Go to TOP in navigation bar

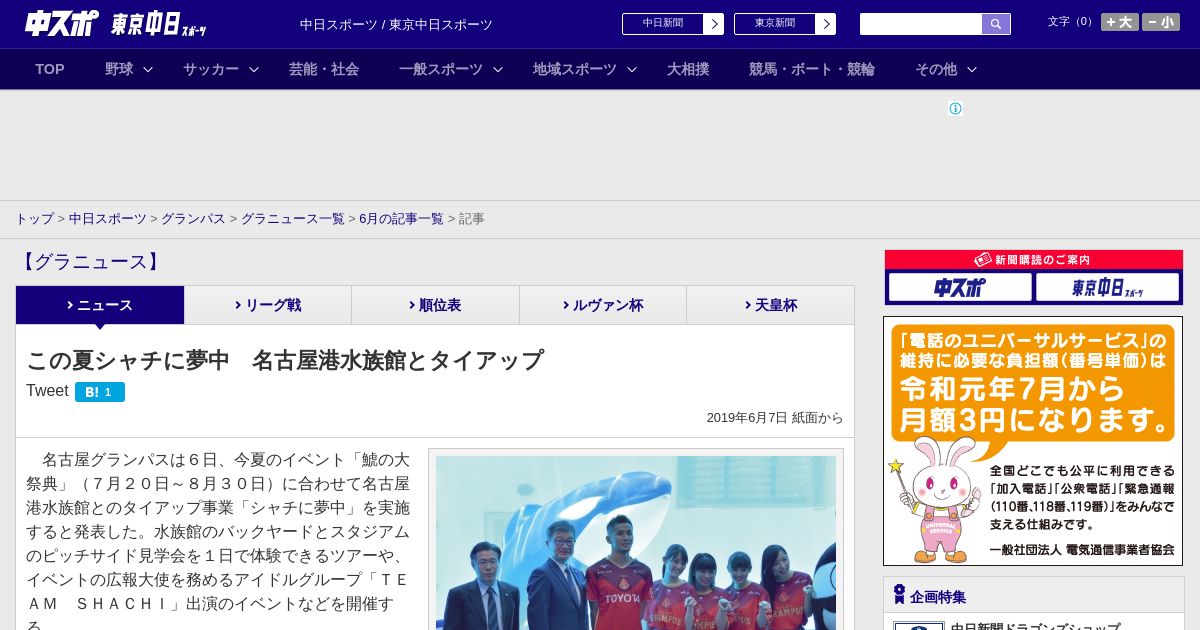[x=50, y=69]
